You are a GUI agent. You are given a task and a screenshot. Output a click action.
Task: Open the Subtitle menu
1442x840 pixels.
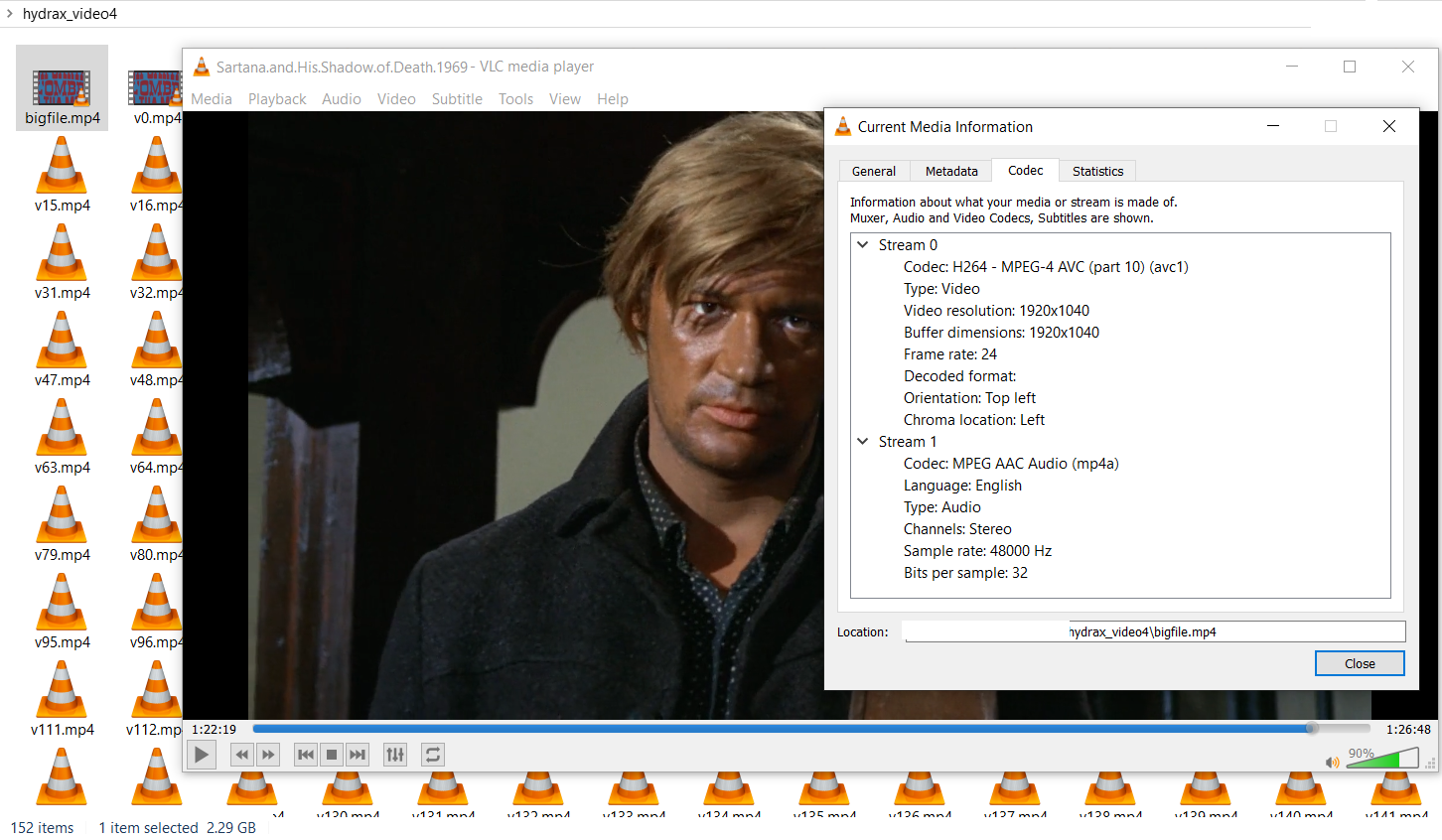coord(457,99)
